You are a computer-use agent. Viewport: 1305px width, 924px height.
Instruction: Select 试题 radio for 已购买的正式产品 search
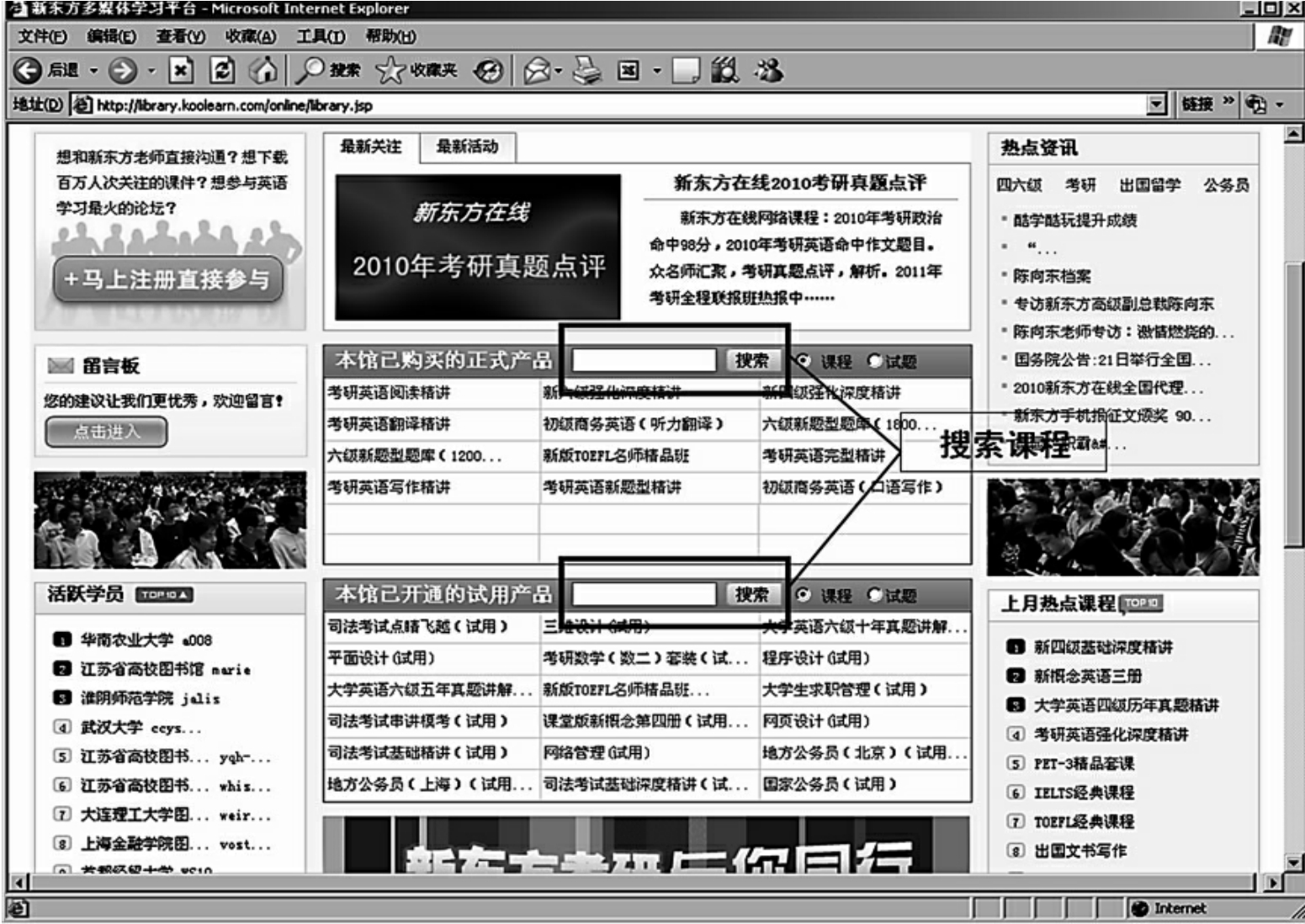[x=874, y=361]
